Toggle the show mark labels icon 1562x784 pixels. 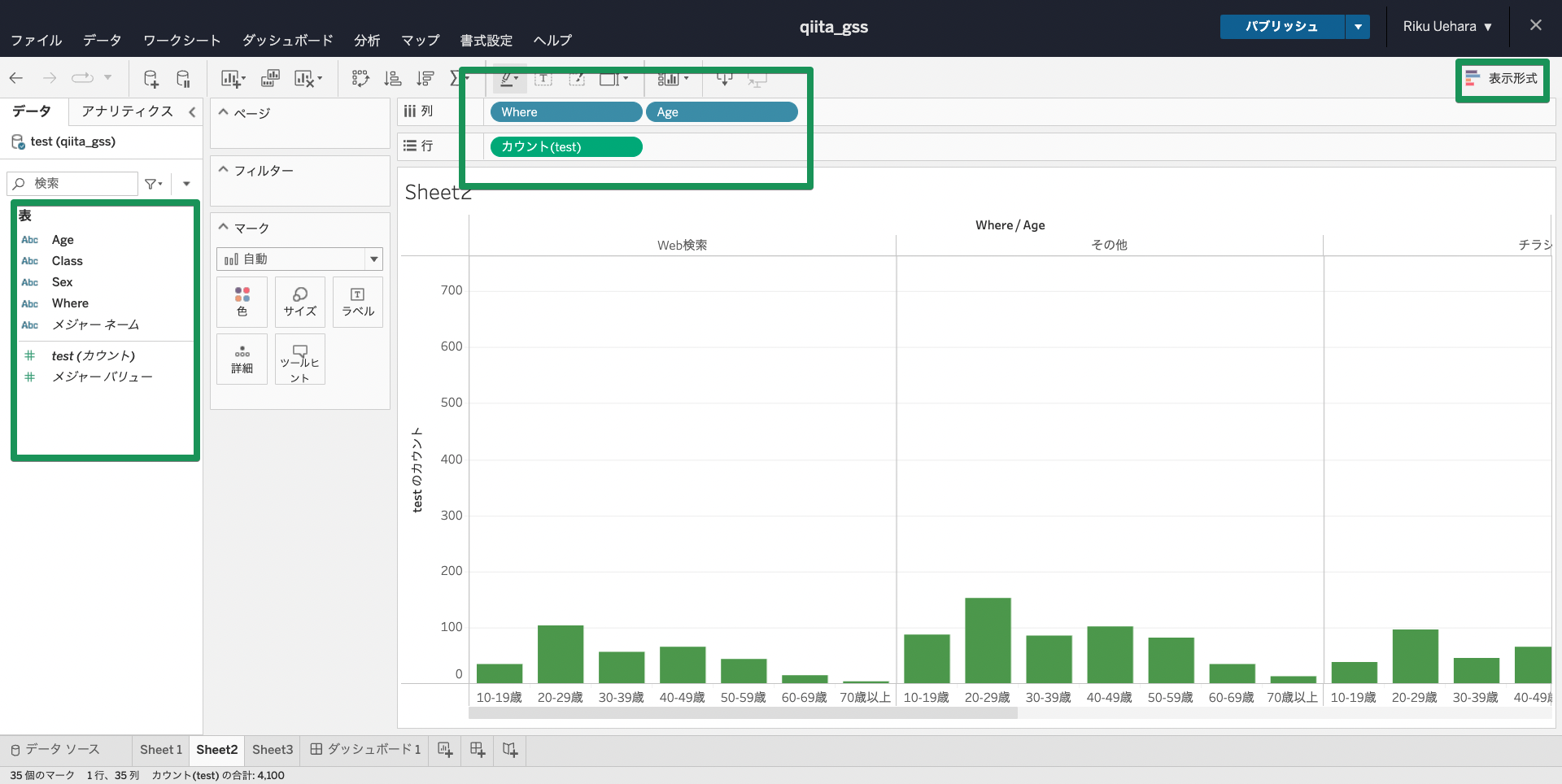pyautogui.click(x=543, y=79)
